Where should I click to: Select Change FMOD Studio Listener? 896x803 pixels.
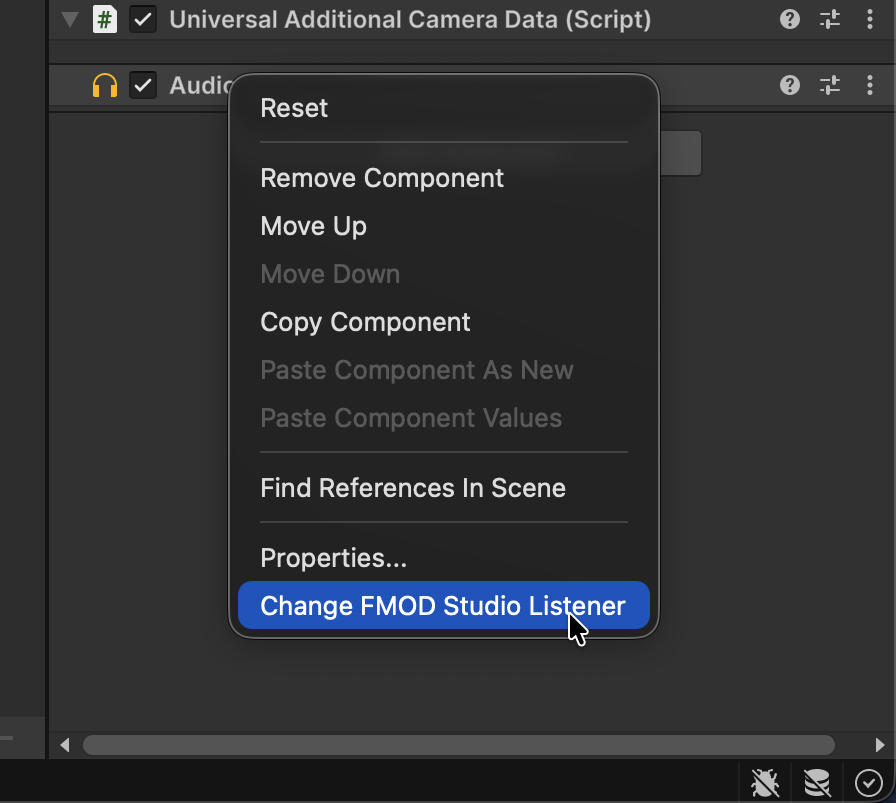pyautogui.click(x=443, y=606)
